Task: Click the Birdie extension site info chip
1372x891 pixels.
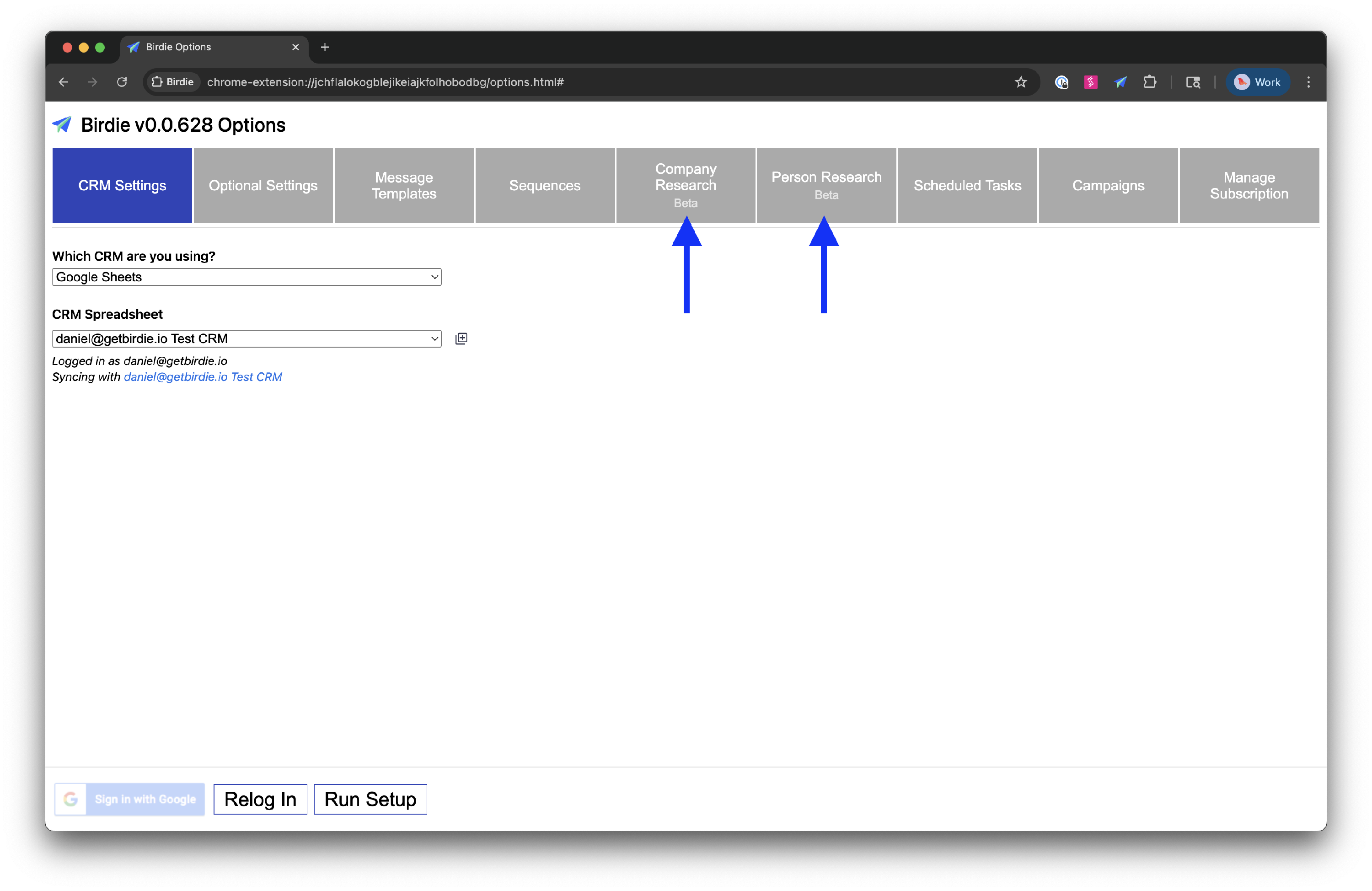Action: point(172,82)
